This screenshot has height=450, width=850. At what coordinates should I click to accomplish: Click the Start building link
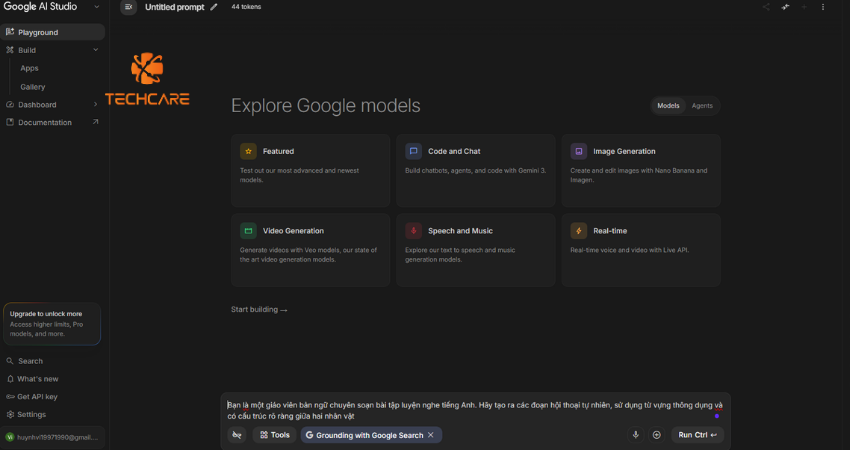pos(259,310)
